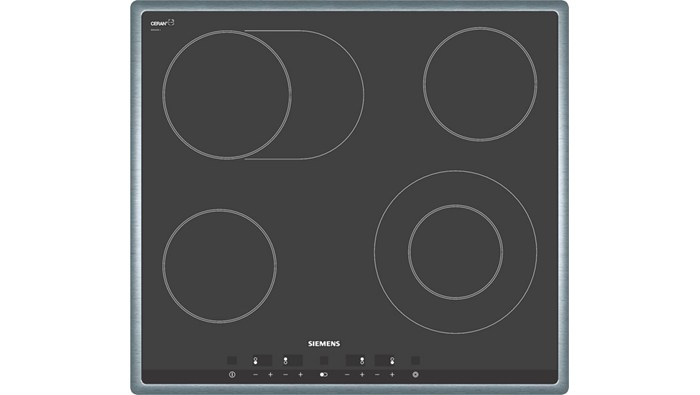
Task: Decrease heat for front-left zone with minus
Action: (x=255, y=374)
